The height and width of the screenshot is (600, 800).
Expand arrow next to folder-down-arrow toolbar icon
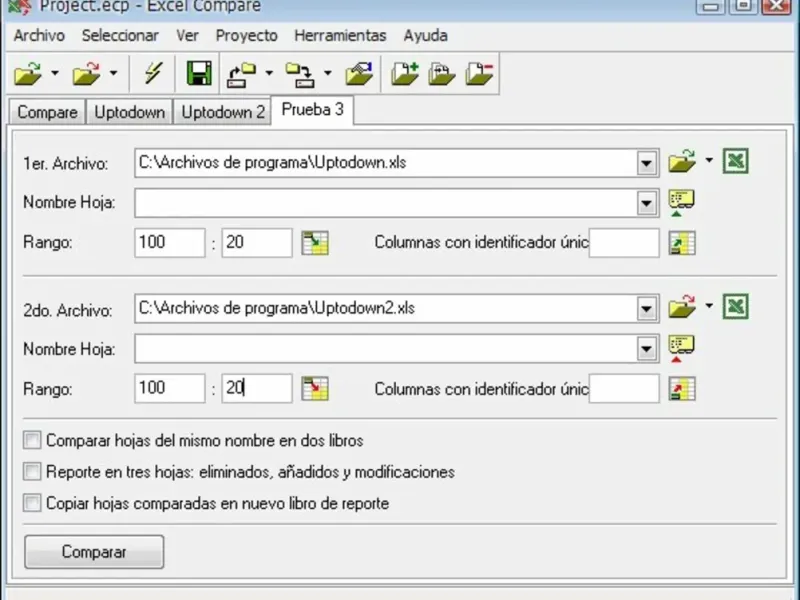click(328, 73)
